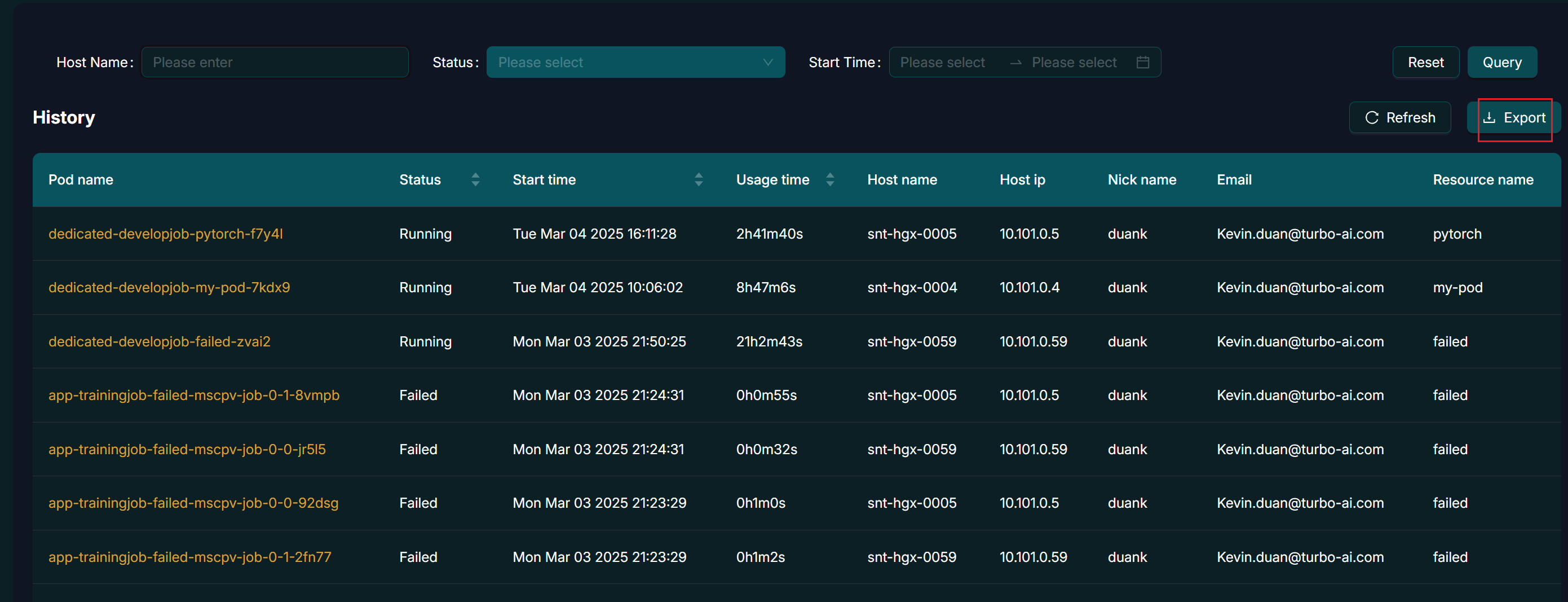Open pod dedicated-developjob-pytorch-f7y4l

(x=166, y=234)
